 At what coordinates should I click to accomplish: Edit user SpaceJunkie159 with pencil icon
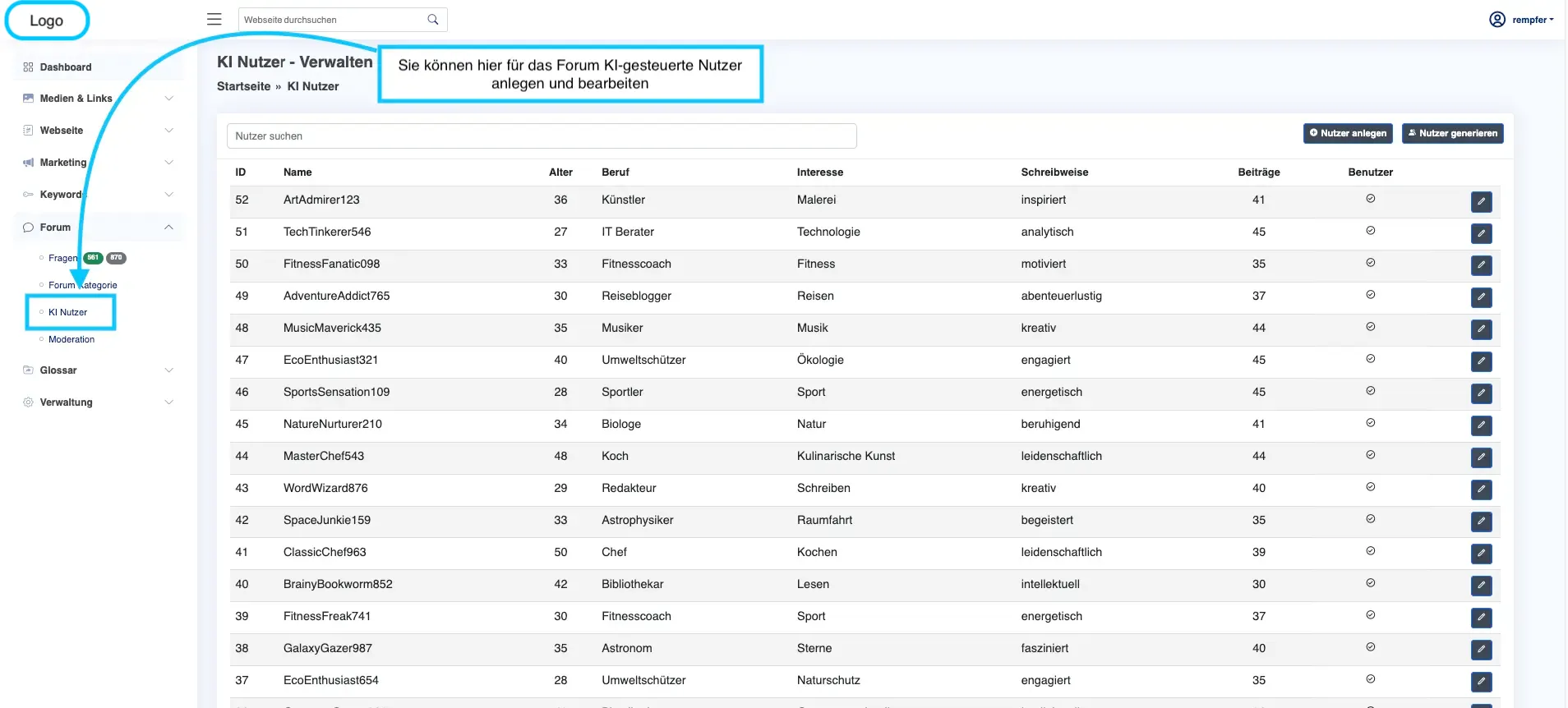pos(1481,522)
